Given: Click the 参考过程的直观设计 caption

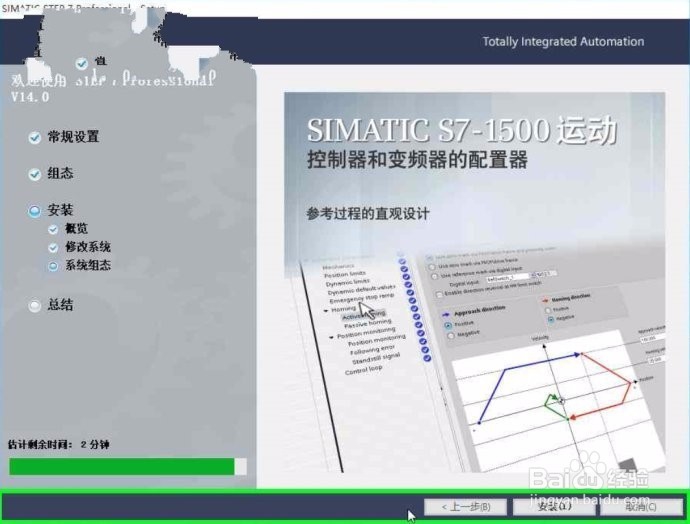Looking at the screenshot, I should coord(368,214).
